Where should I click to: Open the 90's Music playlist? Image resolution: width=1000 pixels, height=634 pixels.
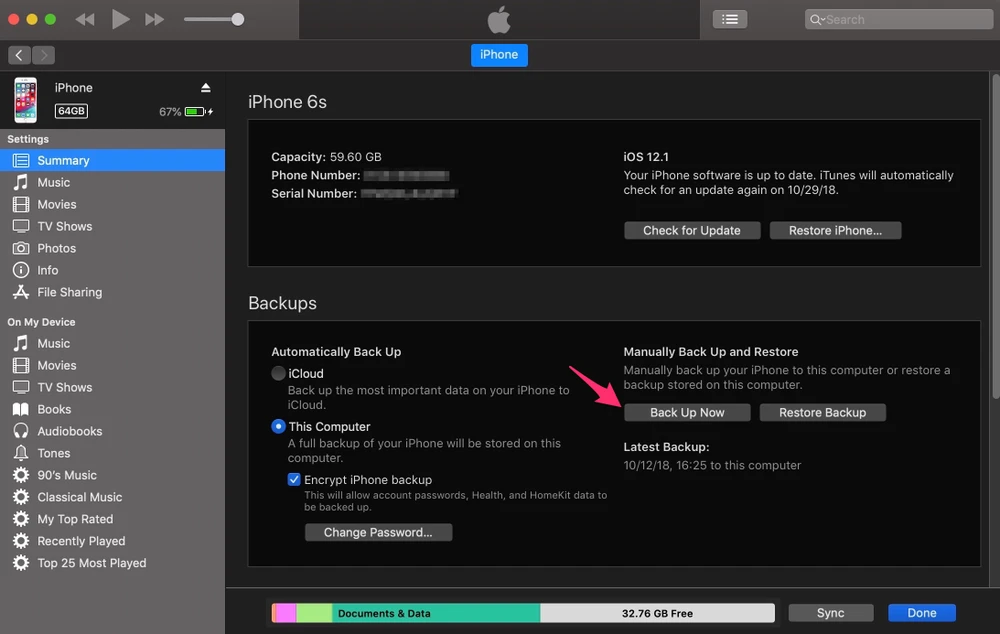pos(66,475)
